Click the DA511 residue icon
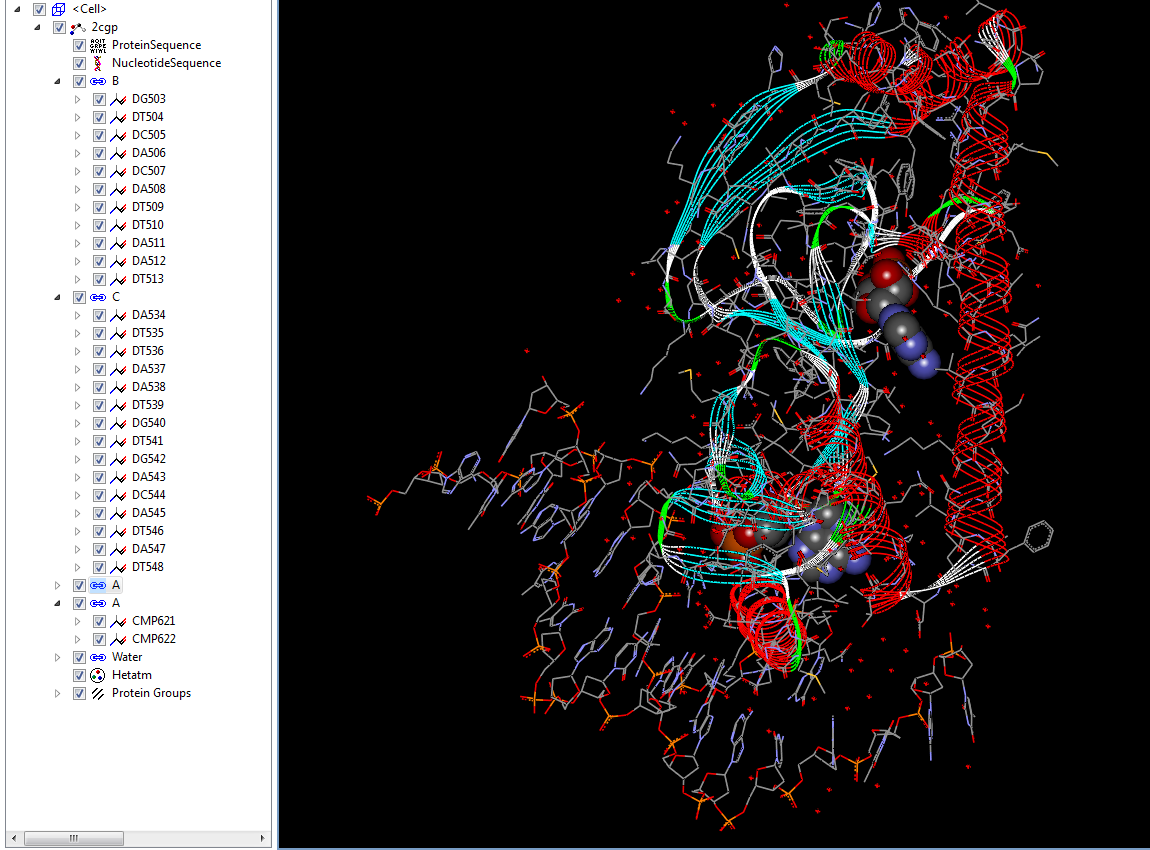Image resolution: width=1150 pixels, height=850 pixels. 117,243
